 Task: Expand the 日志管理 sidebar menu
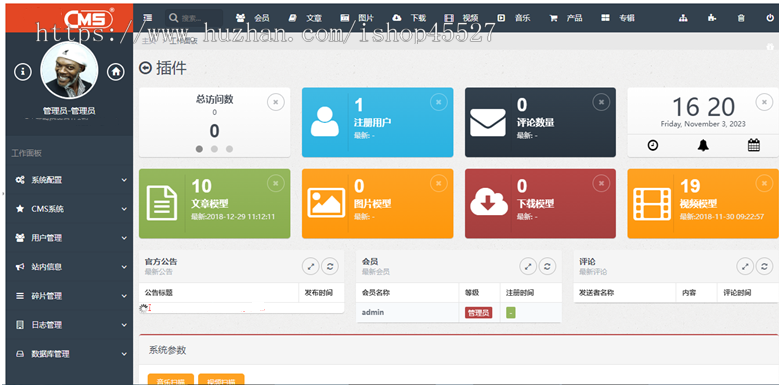(69, 325)
